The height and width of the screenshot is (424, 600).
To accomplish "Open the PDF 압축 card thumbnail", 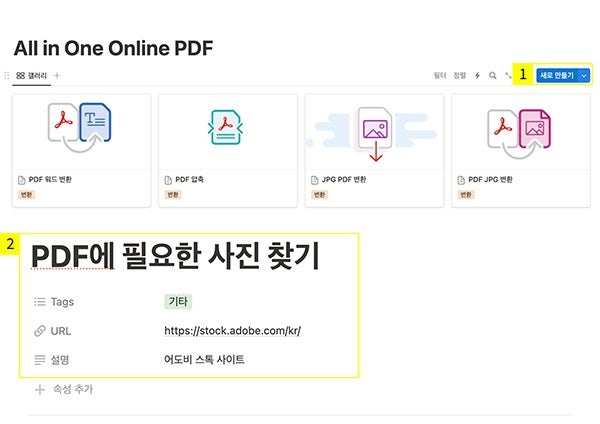I will (x=228, y=132).
